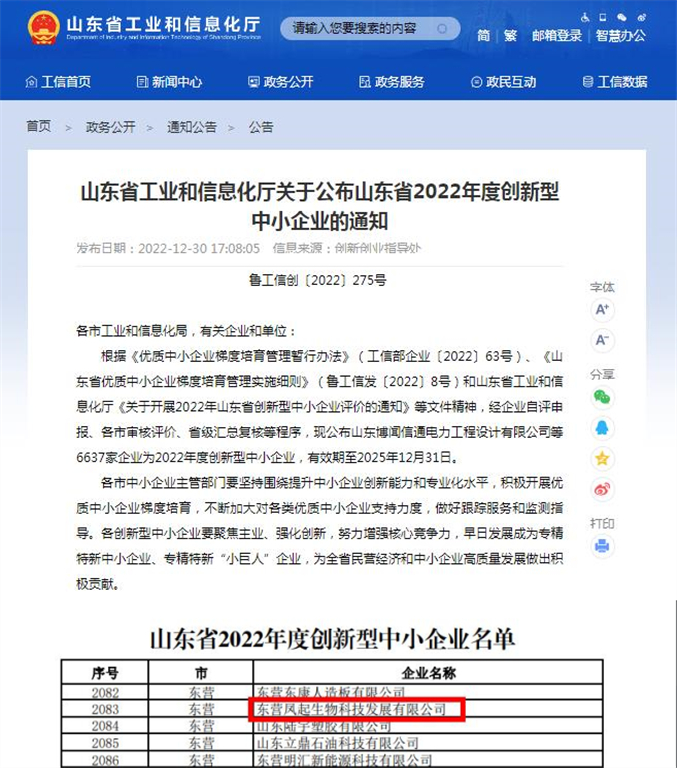Share article via WeChat sidebar icon
Viewport: 677px width, 768px height.
602,397
